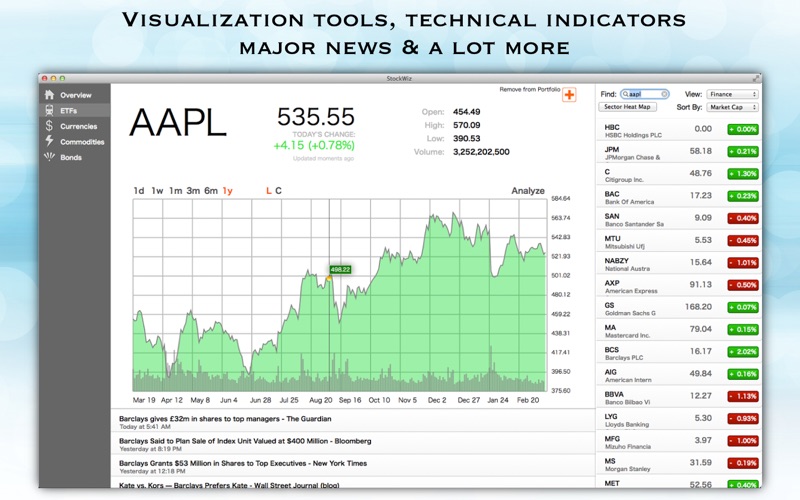Image resolution: width=800 pixels, height=500 pixels.
Task: Open the View dropdown set to Finance
Action: [732, 94]
